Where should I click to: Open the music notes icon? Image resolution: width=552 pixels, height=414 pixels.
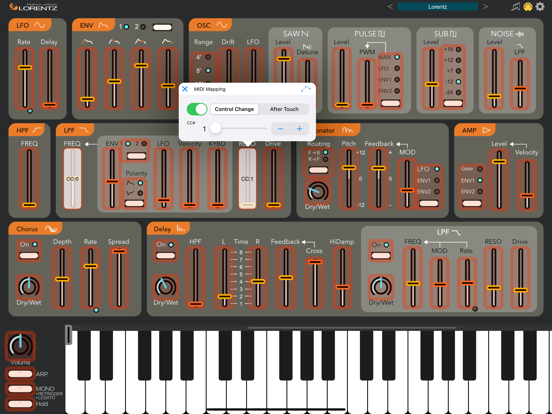click(x=516, y=6)
